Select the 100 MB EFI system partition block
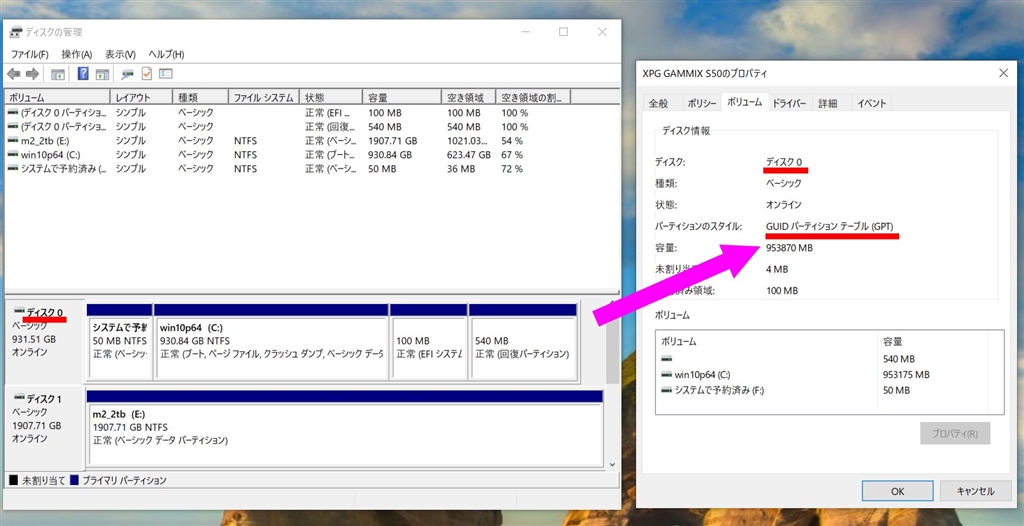This screenshot has width=1024, height=526. click(428, 347)
